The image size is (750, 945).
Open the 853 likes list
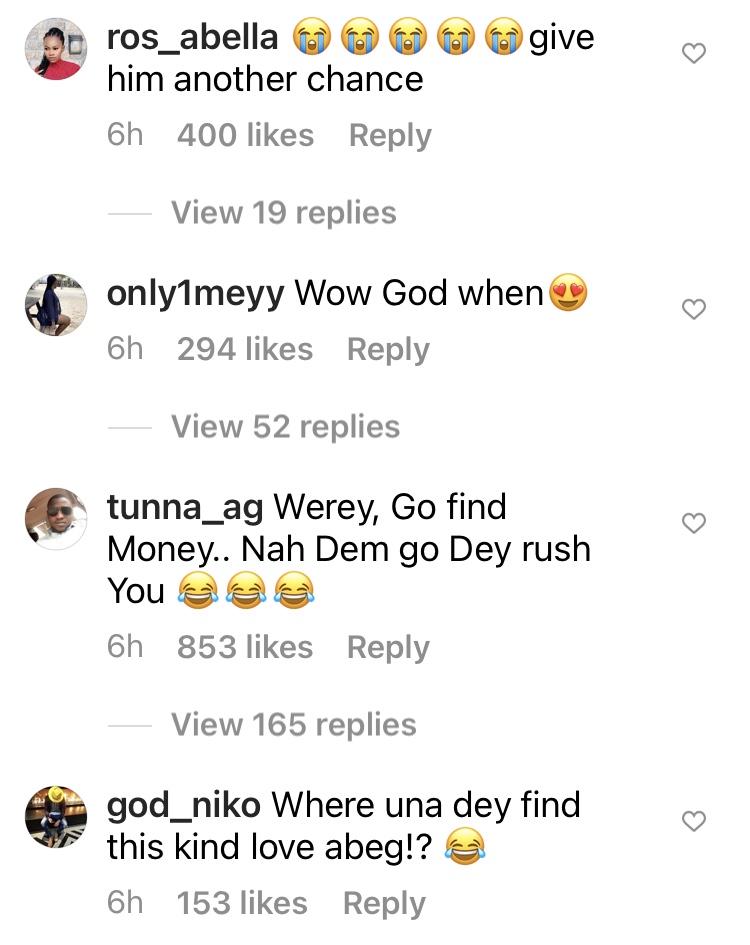tap(245, 648)
